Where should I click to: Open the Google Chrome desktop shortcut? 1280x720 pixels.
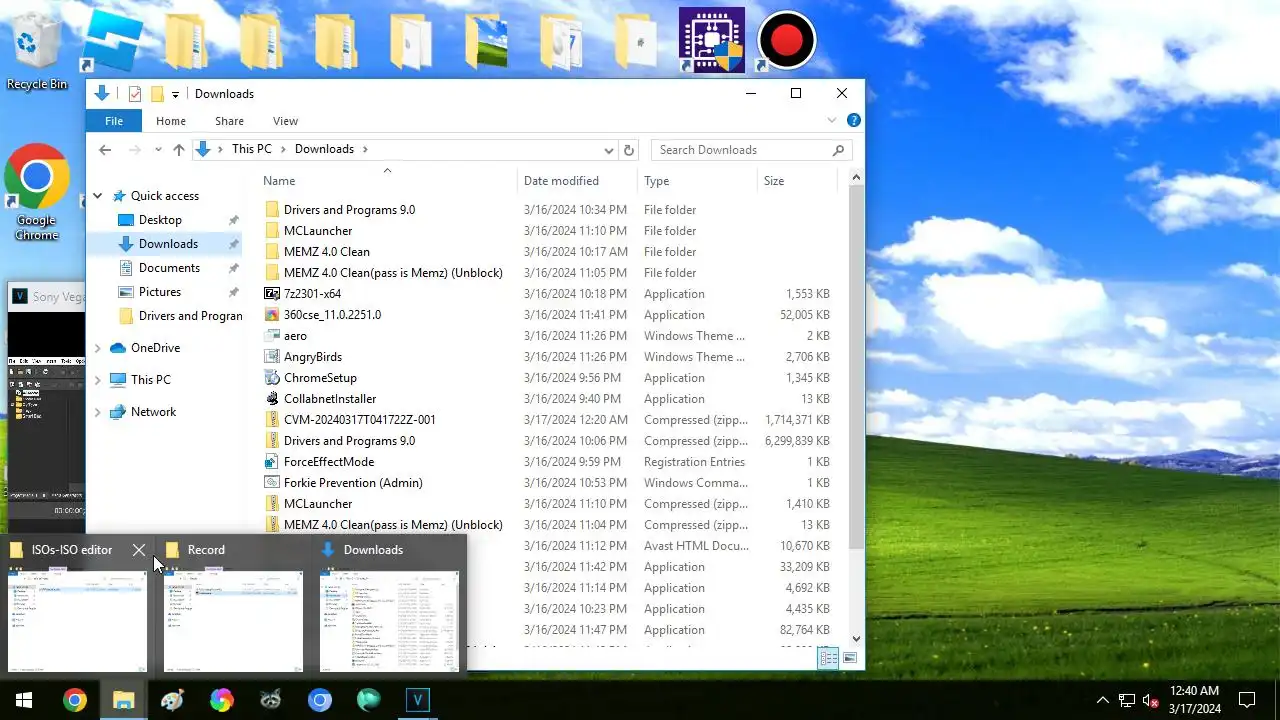click(x=36, y=193)
